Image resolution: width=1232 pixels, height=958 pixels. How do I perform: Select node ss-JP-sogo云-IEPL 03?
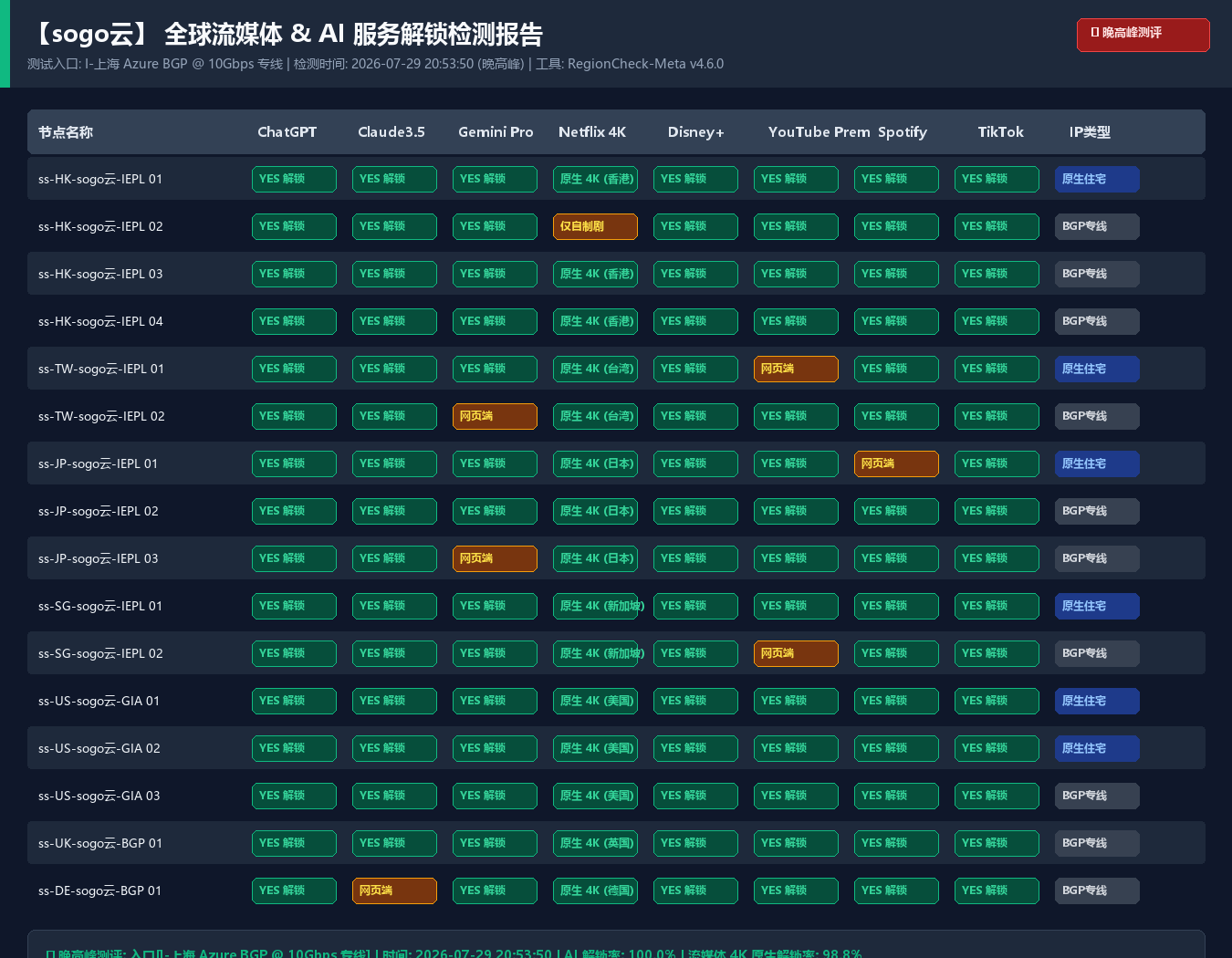[99, 558]
